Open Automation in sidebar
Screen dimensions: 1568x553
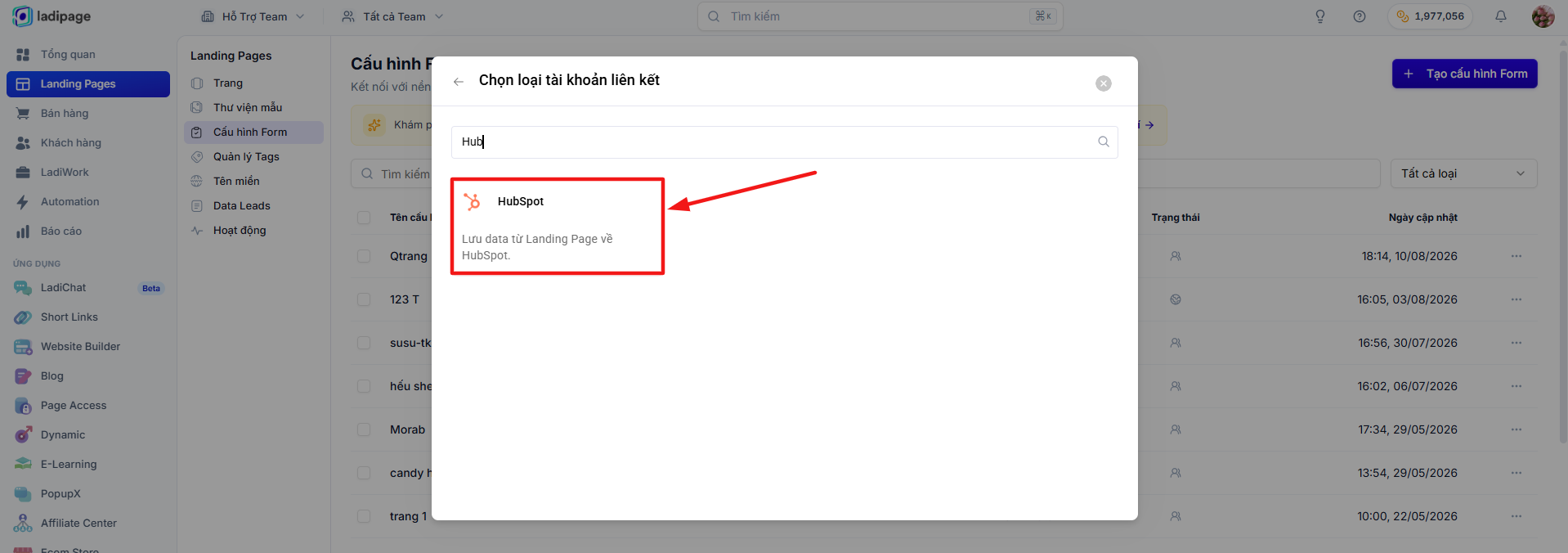[88, 201]
